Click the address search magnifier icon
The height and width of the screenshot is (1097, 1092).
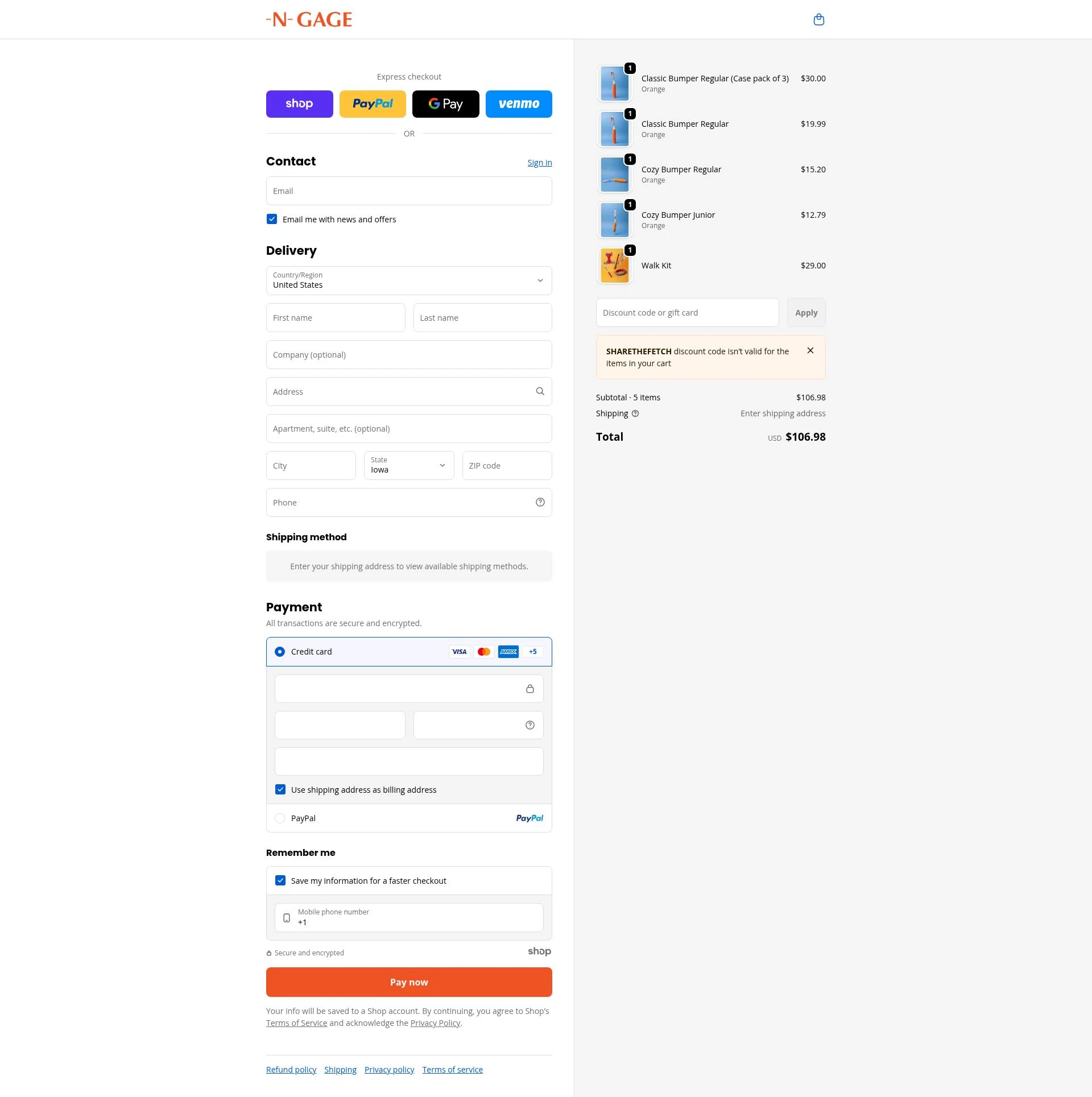click(x=540, y=391)
